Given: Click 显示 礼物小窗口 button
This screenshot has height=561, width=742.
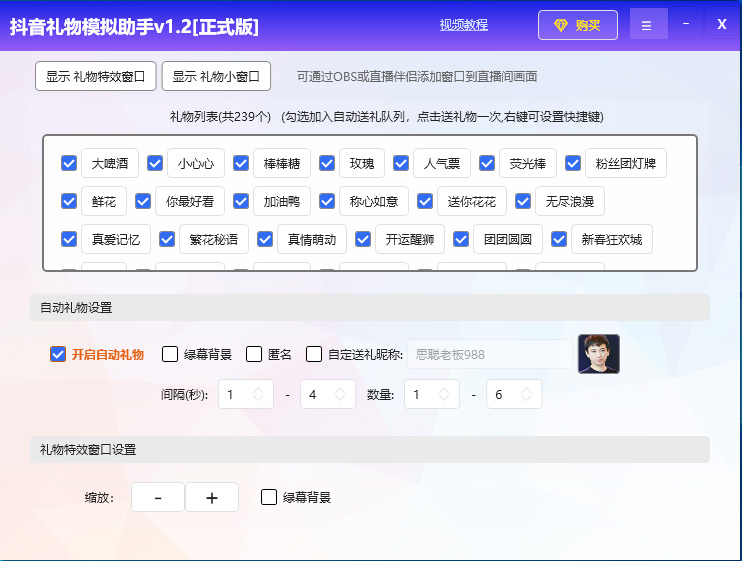Looking at the screenshot, I should [x=216, y=76].
